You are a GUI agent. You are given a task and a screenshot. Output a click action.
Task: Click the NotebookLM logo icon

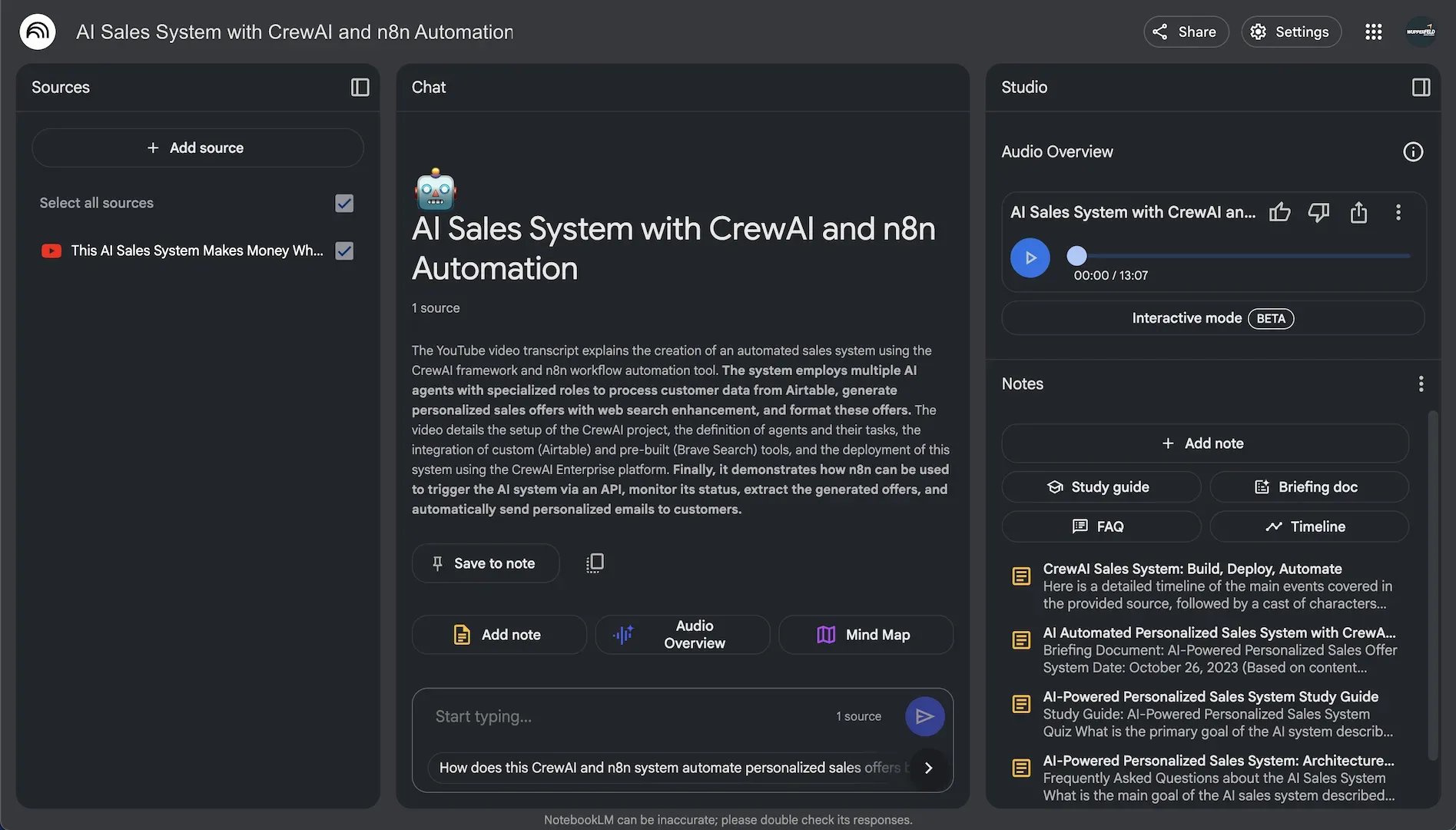38,32
